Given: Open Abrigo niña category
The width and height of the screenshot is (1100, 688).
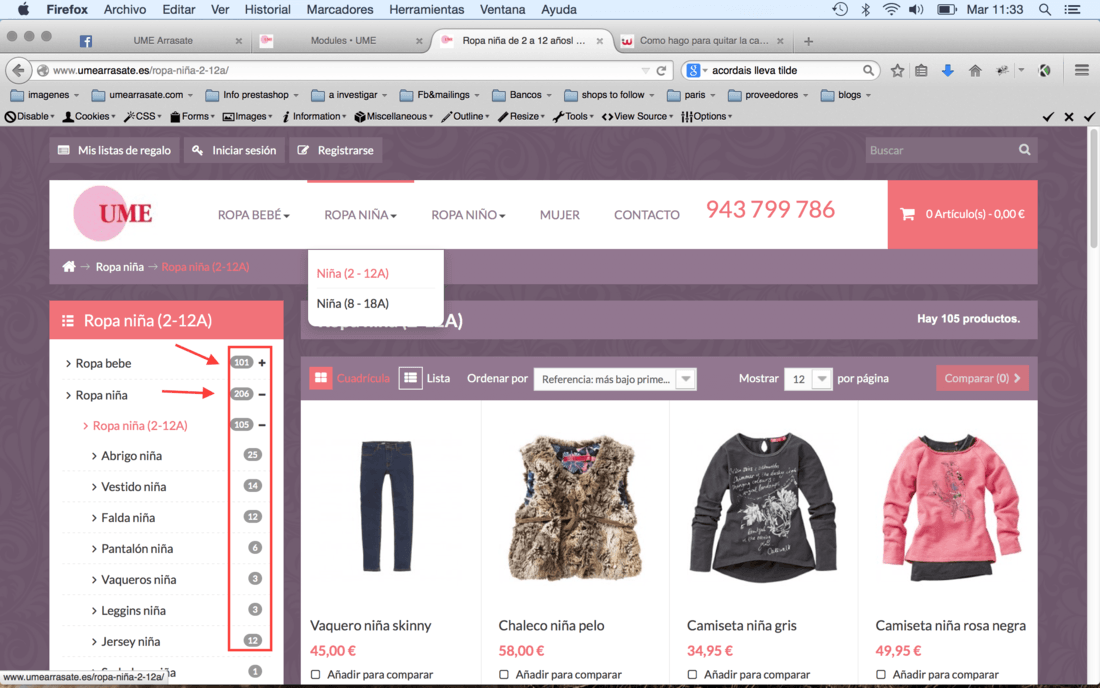Looking at the screenshot, I should tap(131, 456).
